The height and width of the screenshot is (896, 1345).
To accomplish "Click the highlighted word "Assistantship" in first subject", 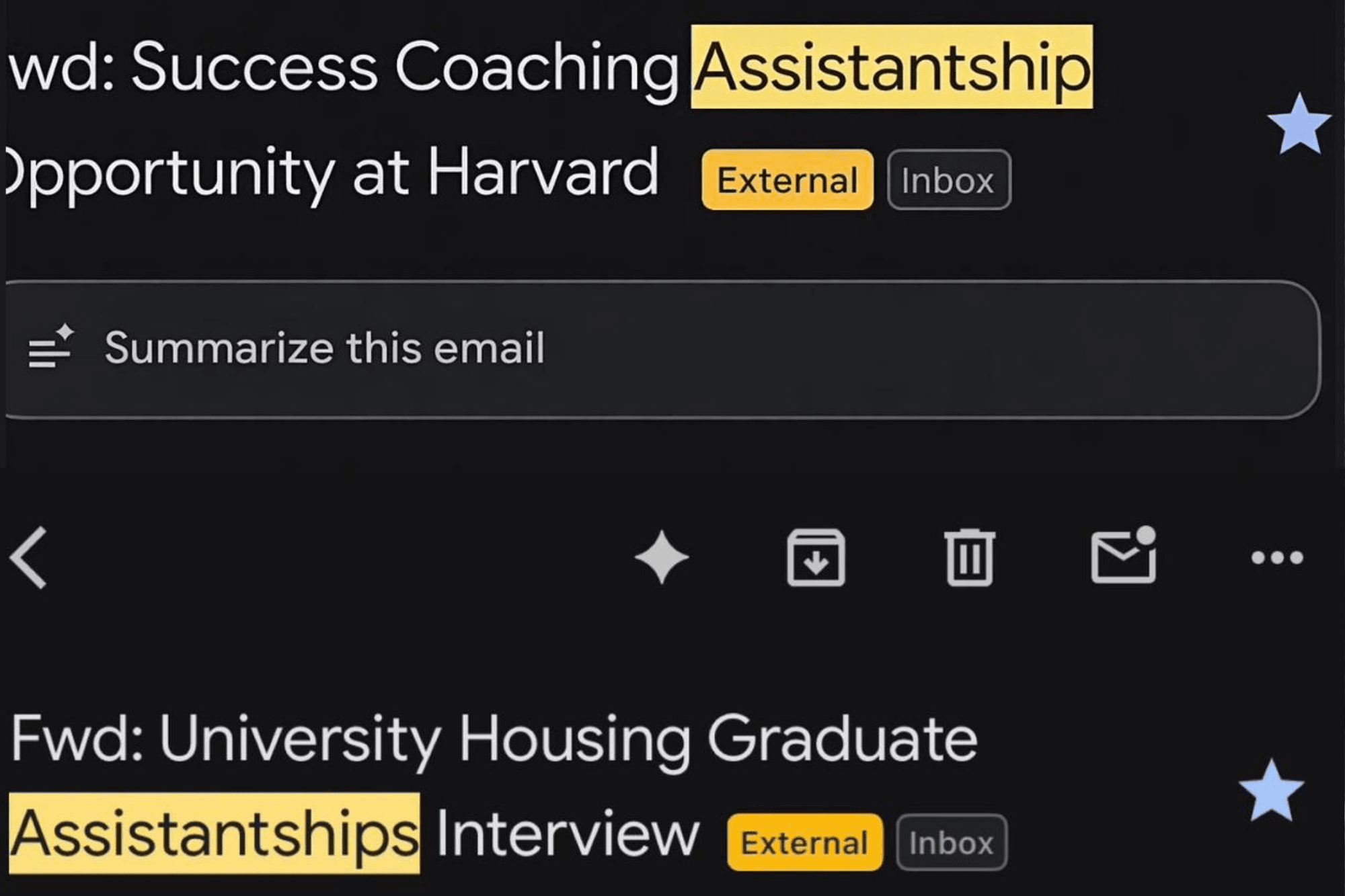I will tap(892, 67).
